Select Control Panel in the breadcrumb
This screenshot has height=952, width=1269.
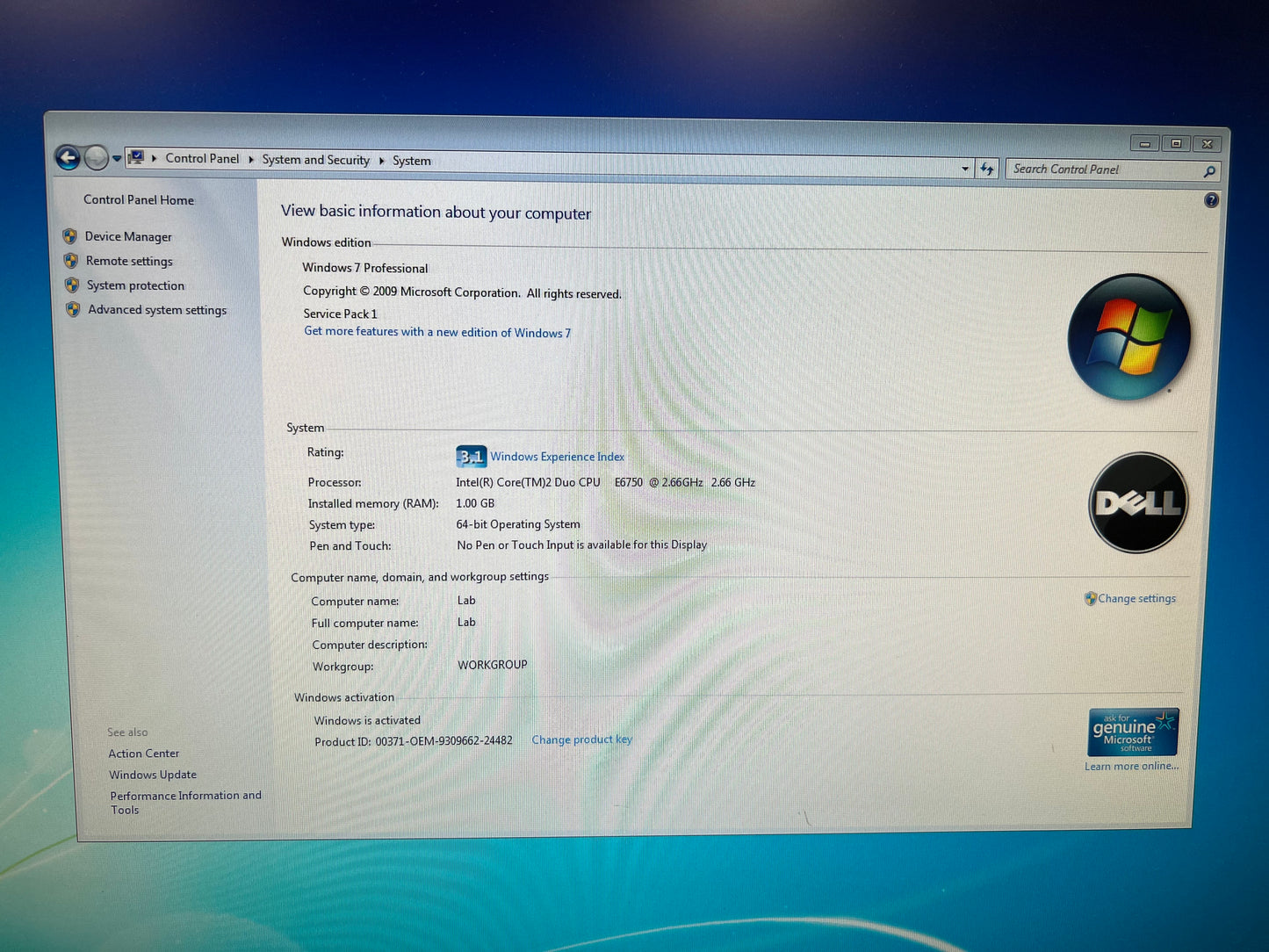coord(202,159)
